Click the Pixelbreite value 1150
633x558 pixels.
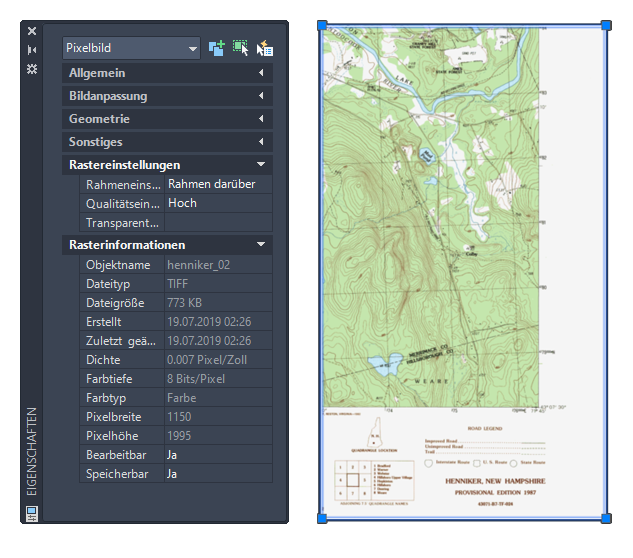[x=218, y=417]
